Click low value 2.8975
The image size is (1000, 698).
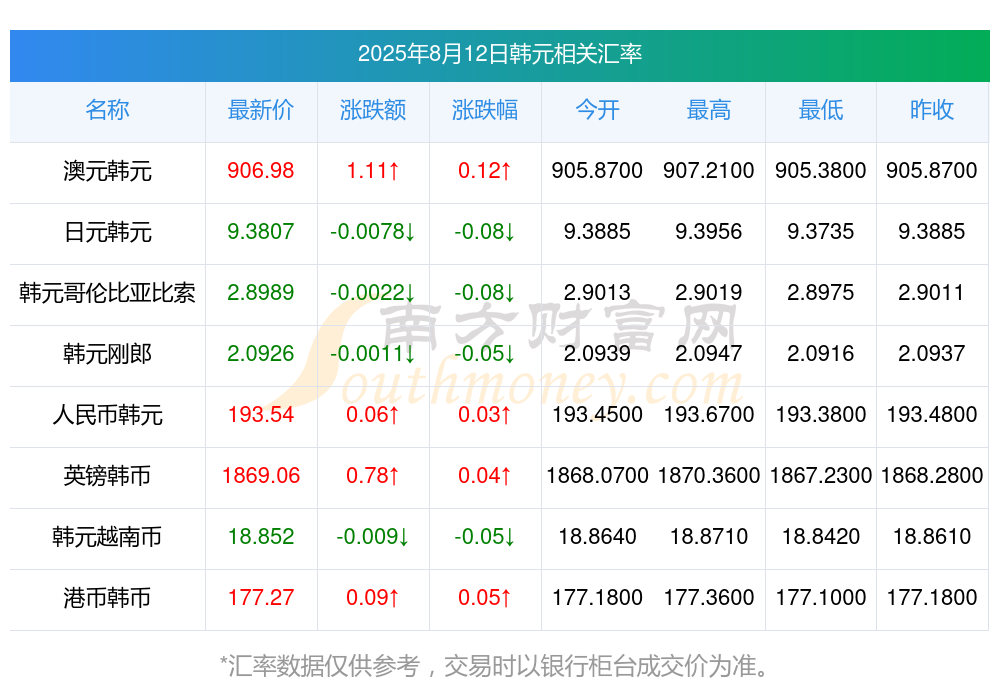click(x=821, y=293)
